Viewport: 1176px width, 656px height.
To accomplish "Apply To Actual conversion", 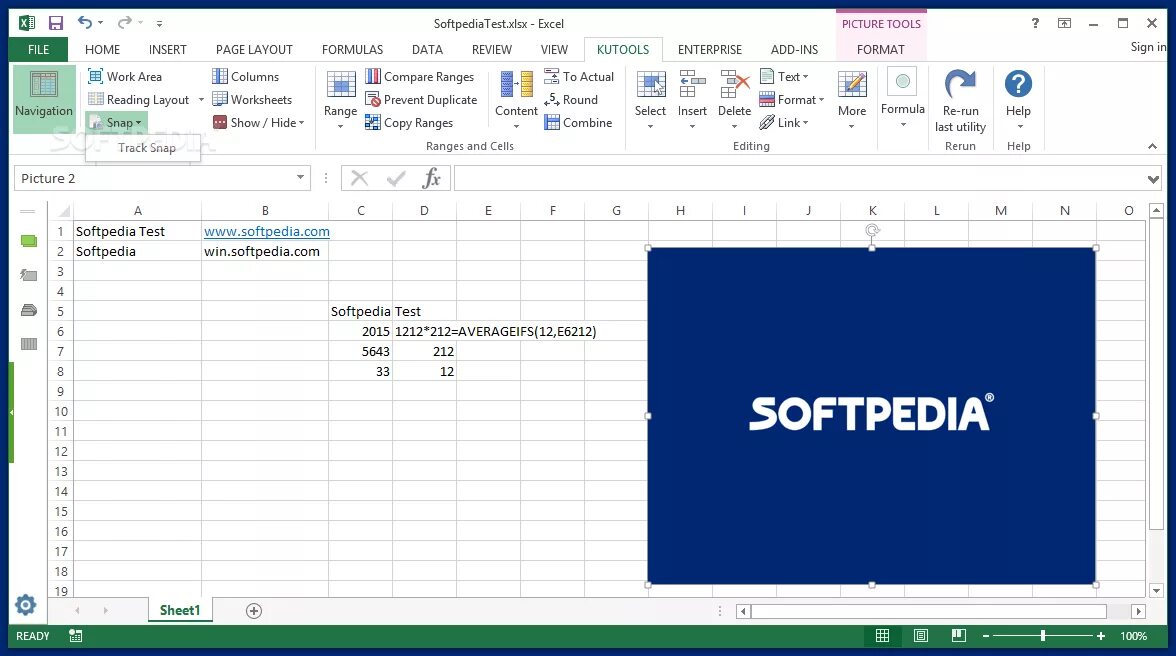I will point(578,76).
